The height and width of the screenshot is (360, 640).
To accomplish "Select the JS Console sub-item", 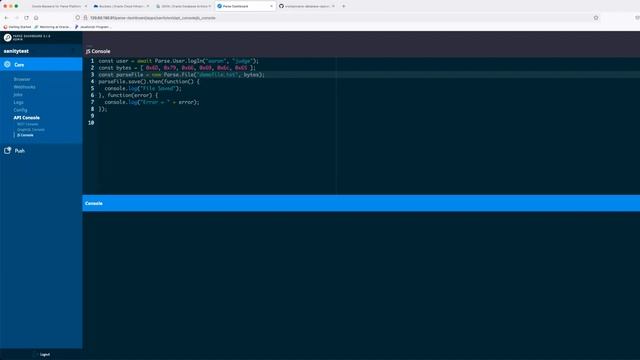I will tap(25, 135).
